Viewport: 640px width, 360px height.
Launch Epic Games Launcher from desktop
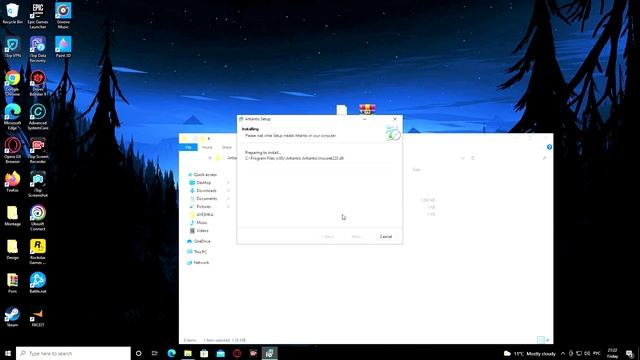[x=38, y=16]
